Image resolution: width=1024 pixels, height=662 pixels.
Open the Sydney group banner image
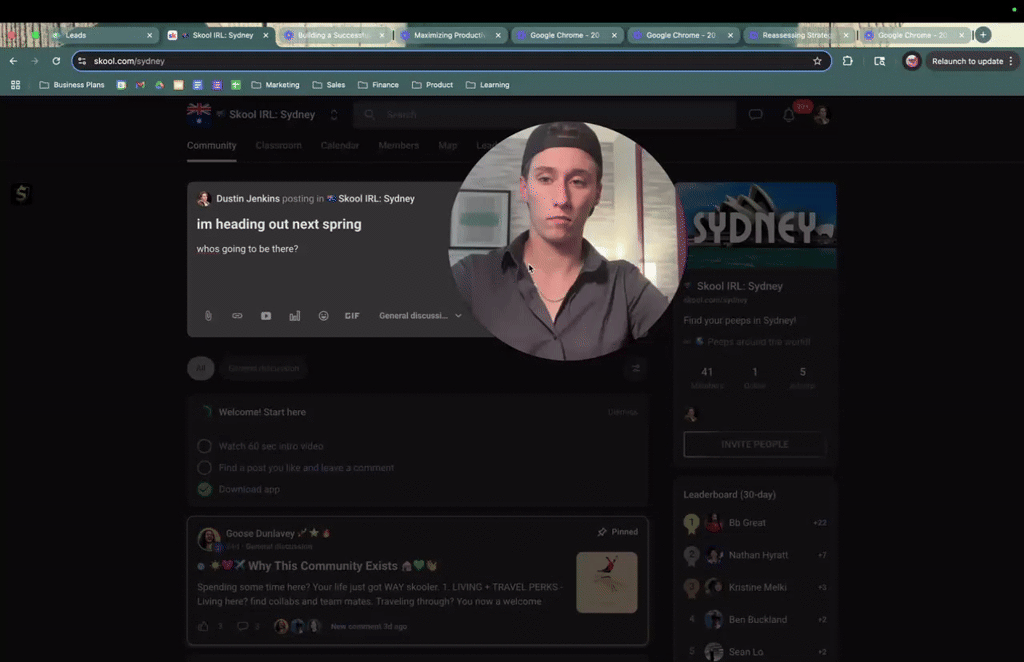coord(756,225)
